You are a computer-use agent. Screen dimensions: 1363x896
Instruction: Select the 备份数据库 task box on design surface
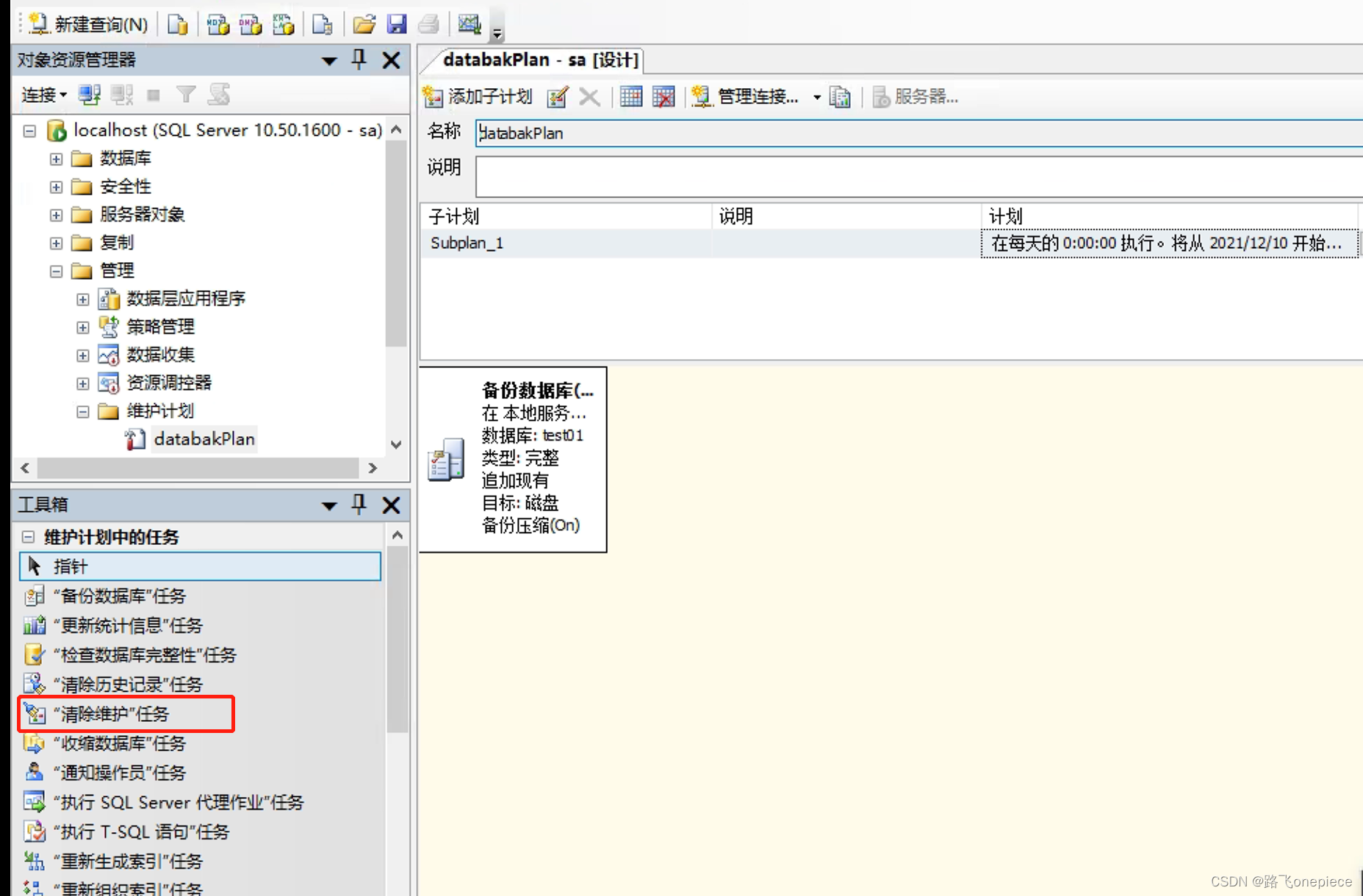pyautogui.click(x=513, y=459)
